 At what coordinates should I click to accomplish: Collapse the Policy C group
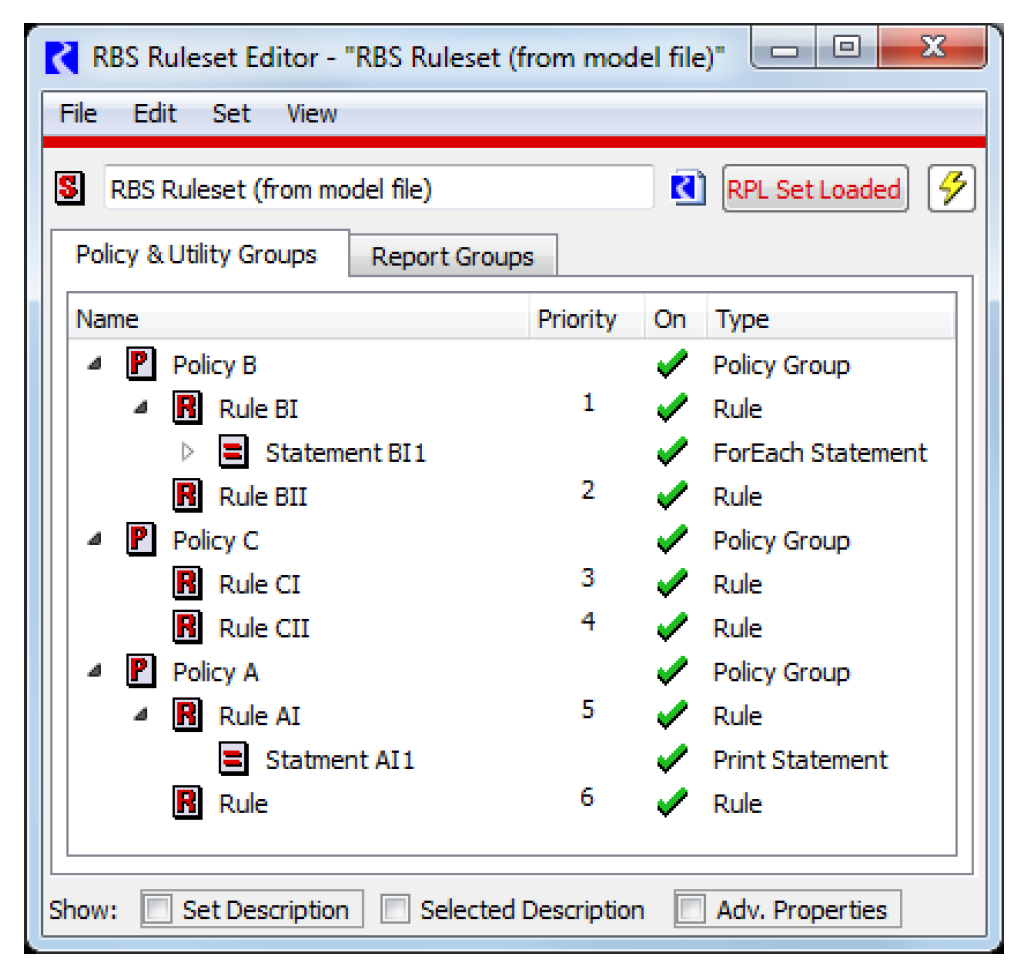pyautogui.click(x=95, y=540)
